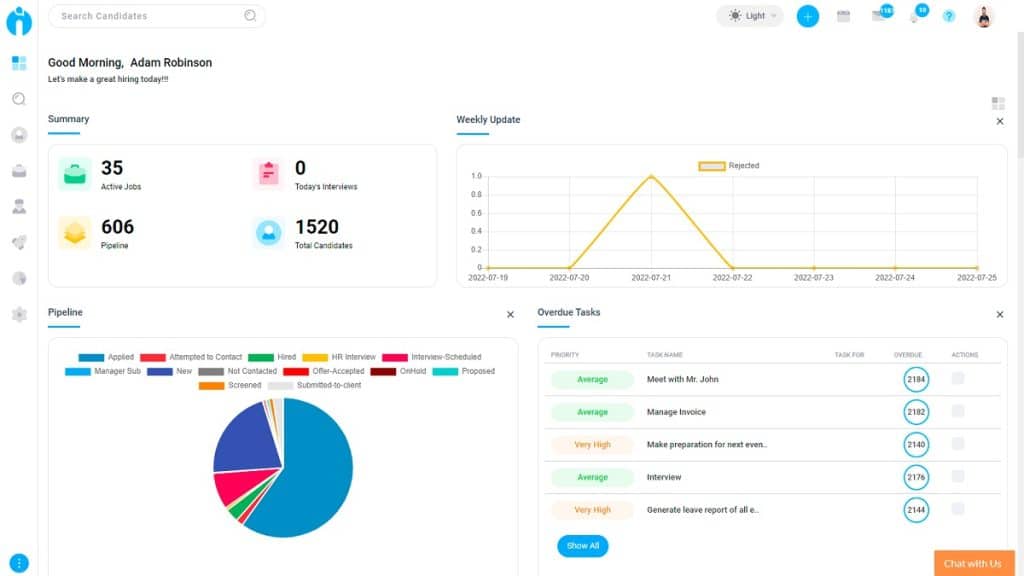The width and height of the screenshot is (1024, 576).
Task: Click the blue plus add button
Action: tap(807, 16)
